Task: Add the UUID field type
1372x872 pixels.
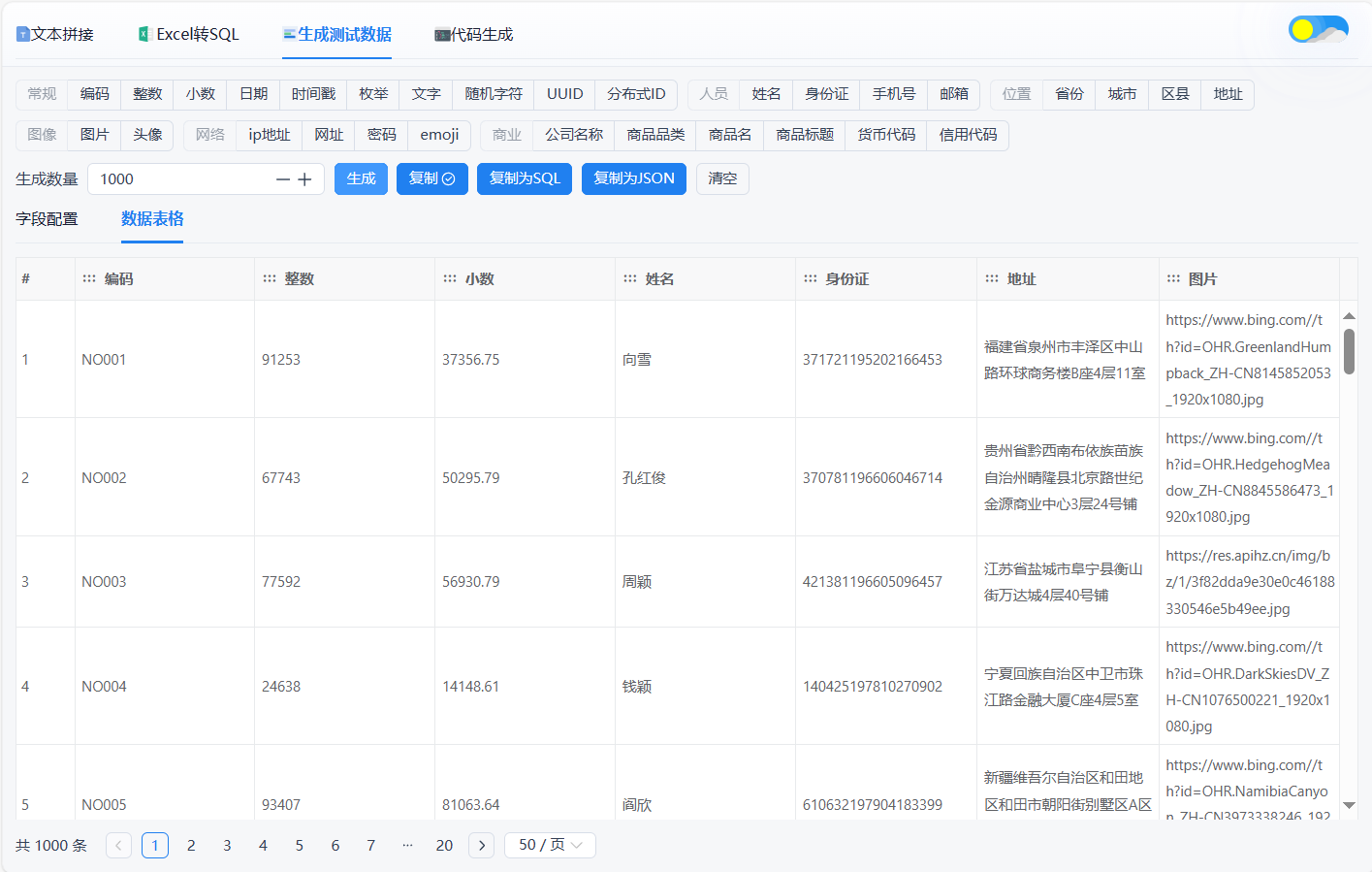Action: pyautogui.click(x=565, y=94)
